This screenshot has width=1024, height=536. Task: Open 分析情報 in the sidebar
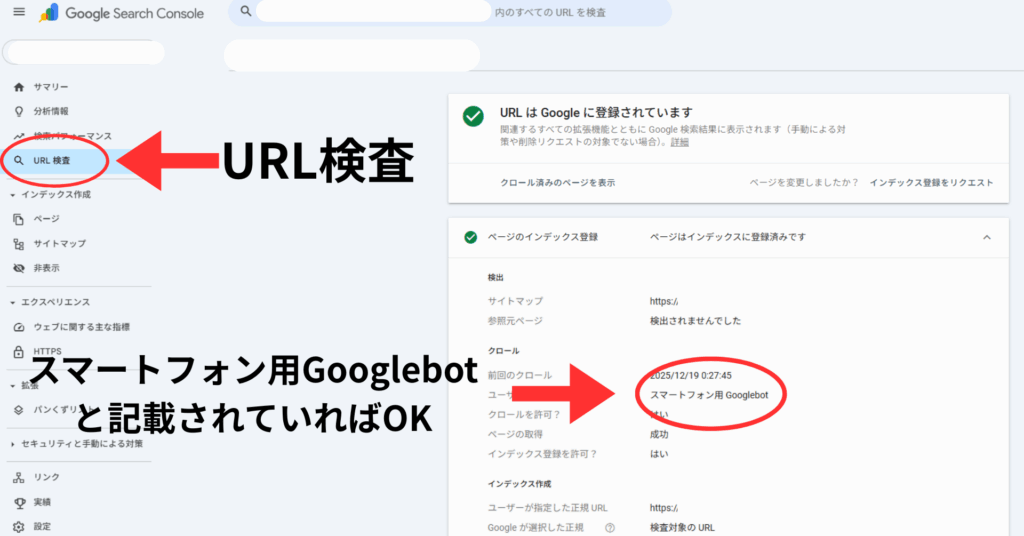click(x=51, y=112)
